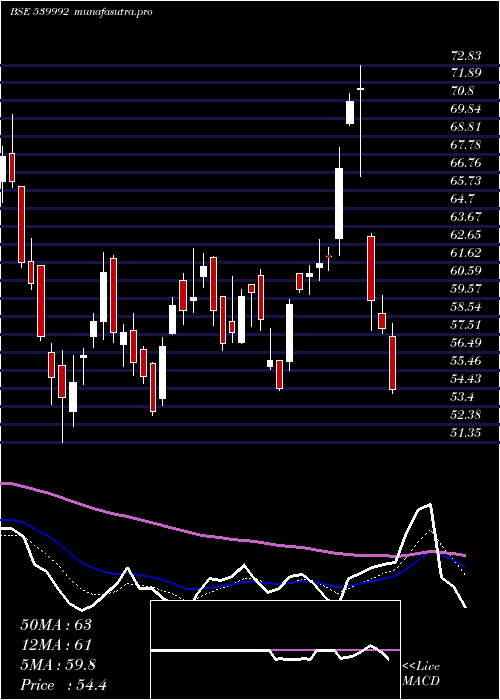Click the 60.59 price axis label

click(x=466, y=271)
